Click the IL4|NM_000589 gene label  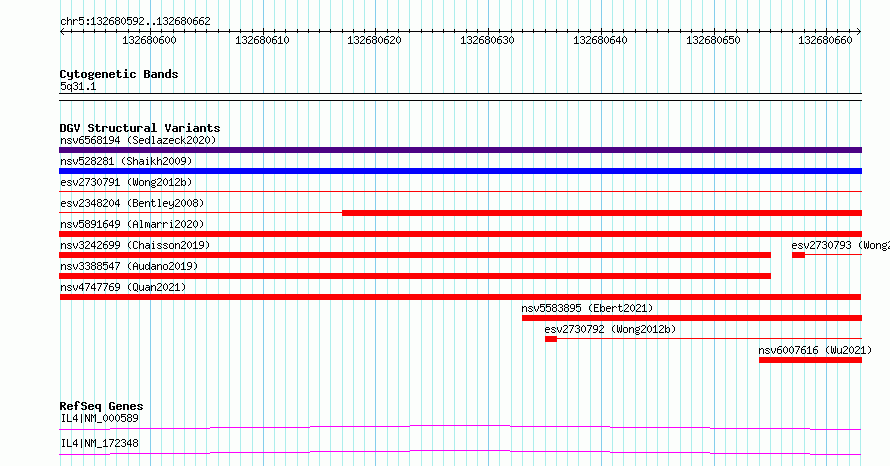[99, 418]
